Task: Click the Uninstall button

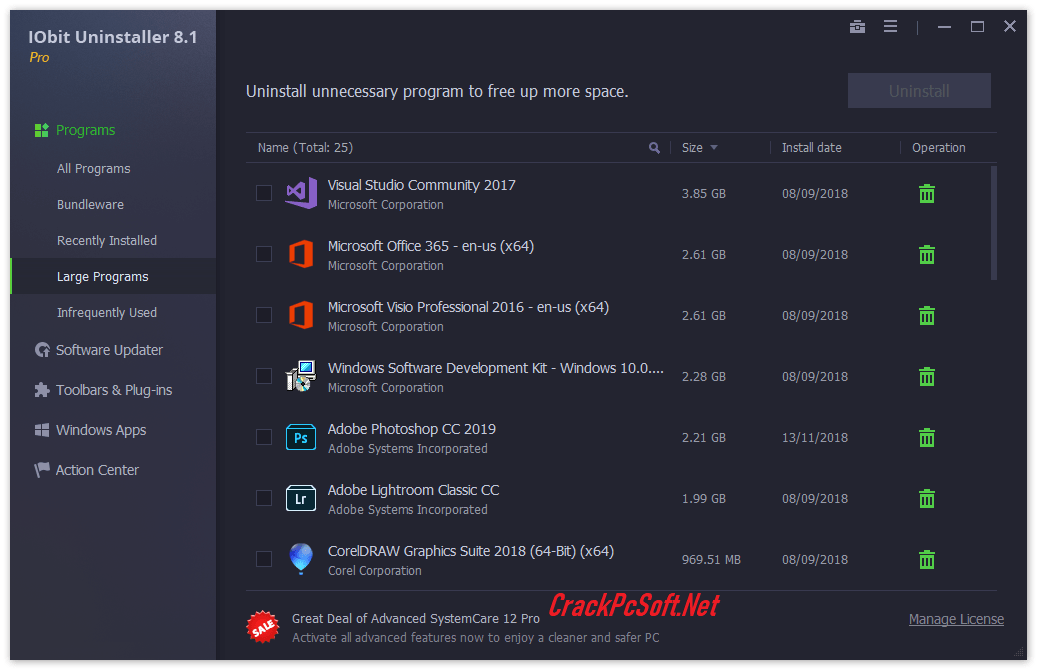Action: coord(919,91)
